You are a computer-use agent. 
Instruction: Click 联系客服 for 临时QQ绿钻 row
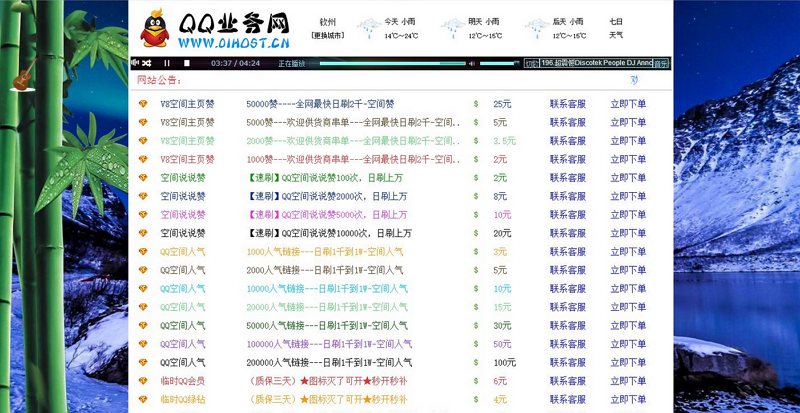[567, 399]
